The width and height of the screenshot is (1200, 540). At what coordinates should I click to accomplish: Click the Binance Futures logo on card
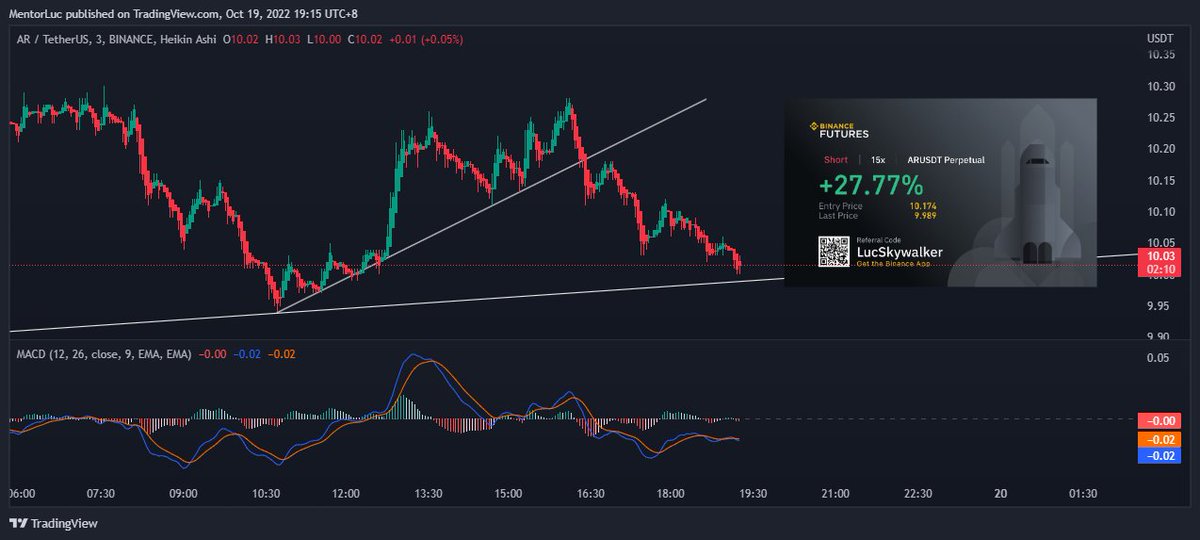838,130
